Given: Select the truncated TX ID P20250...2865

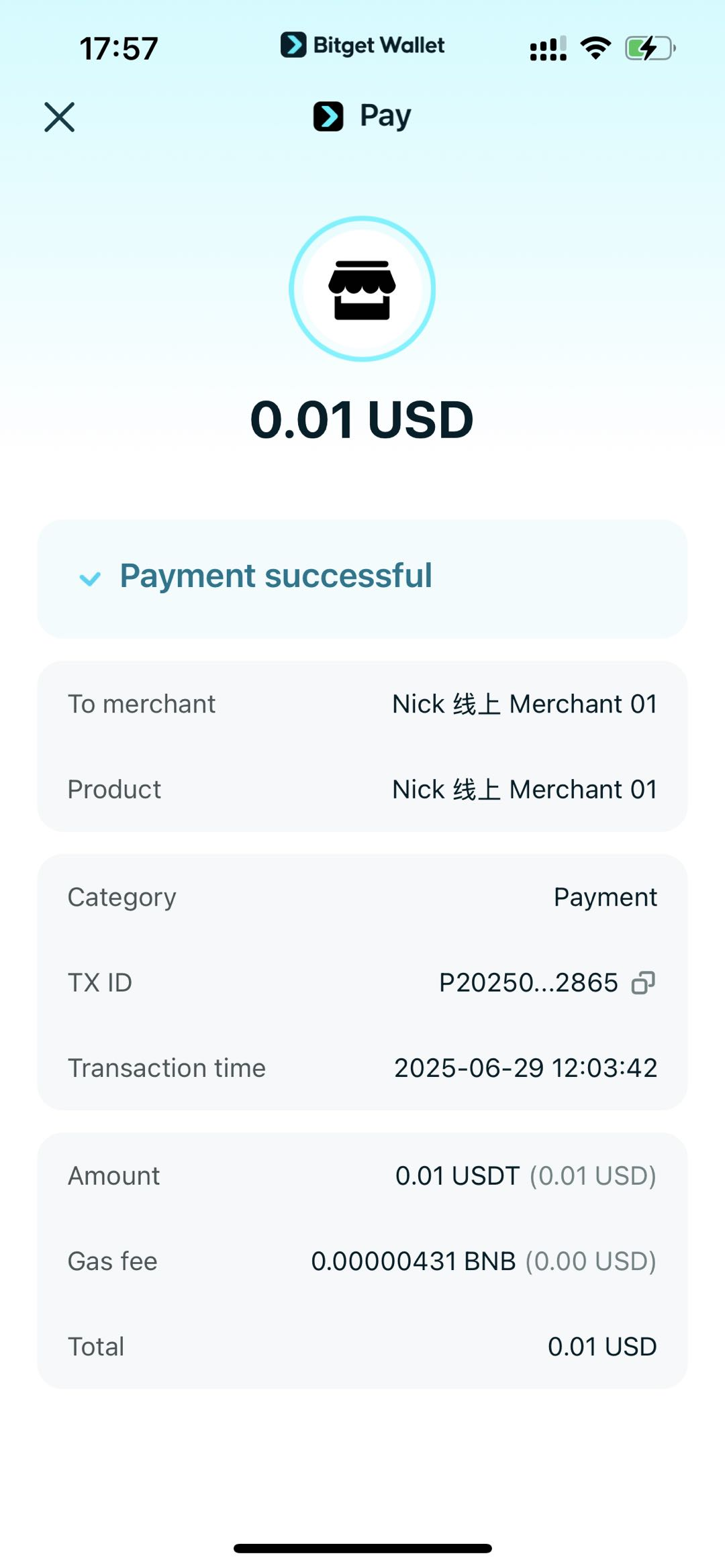Looking at the screenshot, I should point(528,983).
